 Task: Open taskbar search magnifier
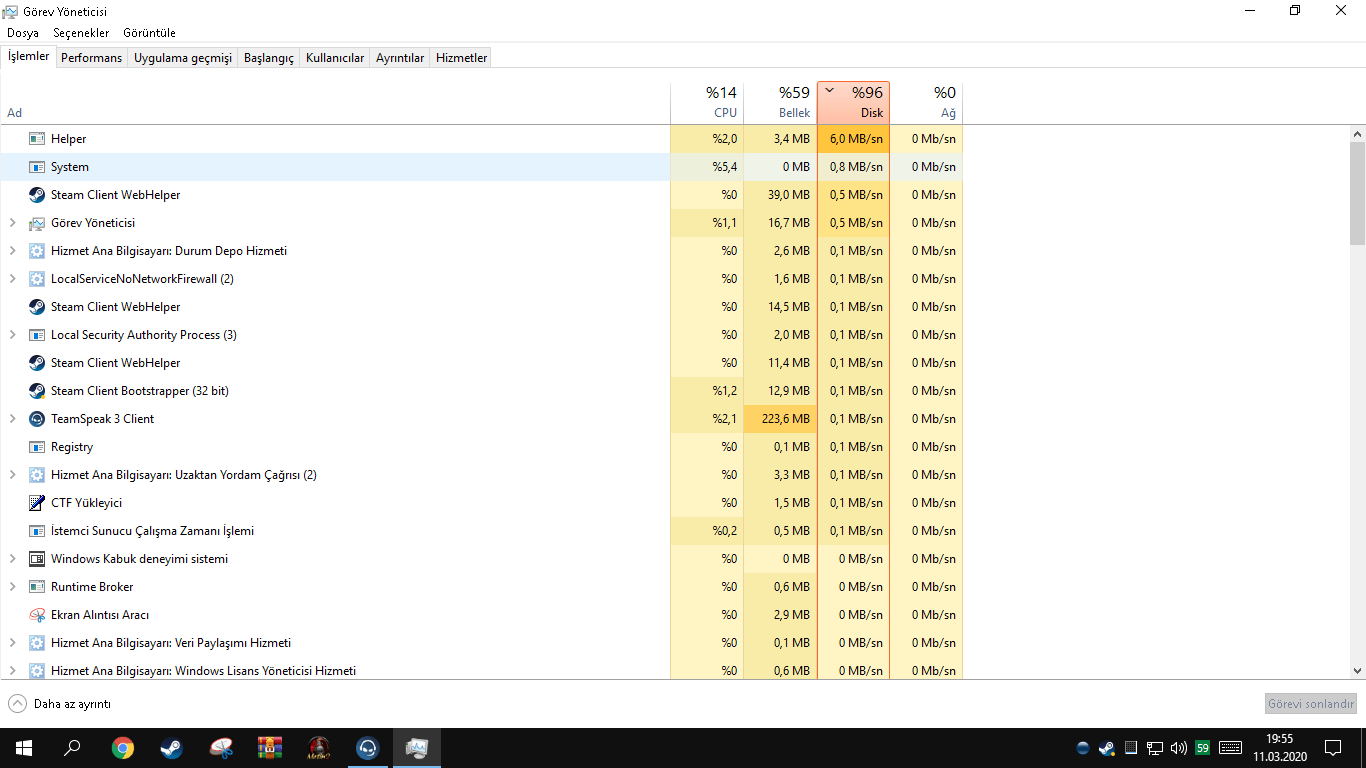(x=72, y=748)
